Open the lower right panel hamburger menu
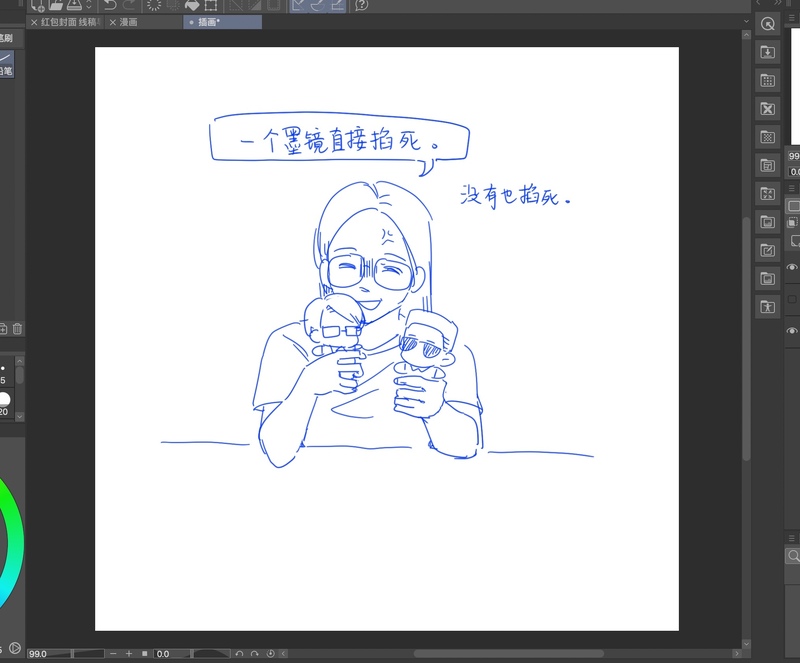The width and height of the screenshot is (800, 663). tap(792, 538)
